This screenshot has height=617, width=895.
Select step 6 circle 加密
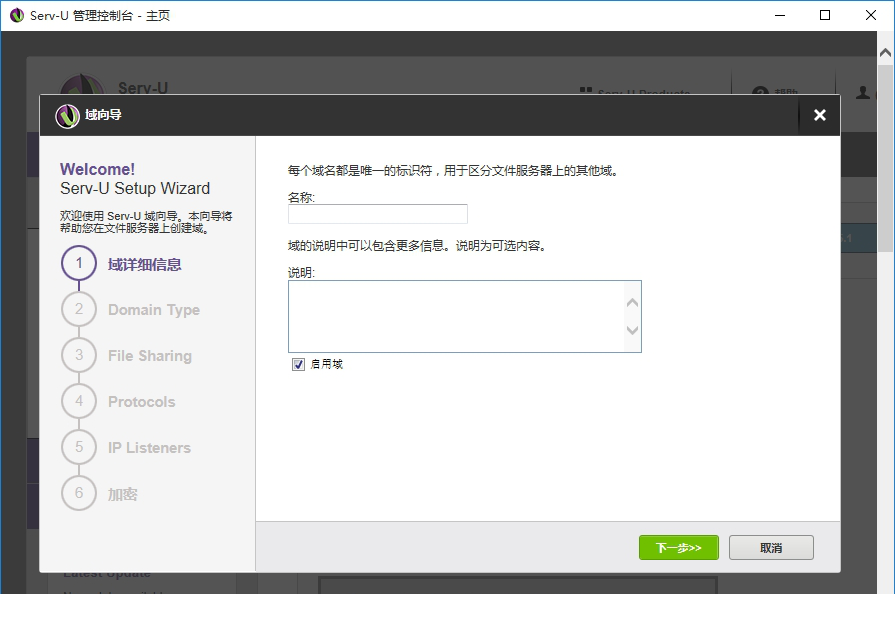click(79, 493)
